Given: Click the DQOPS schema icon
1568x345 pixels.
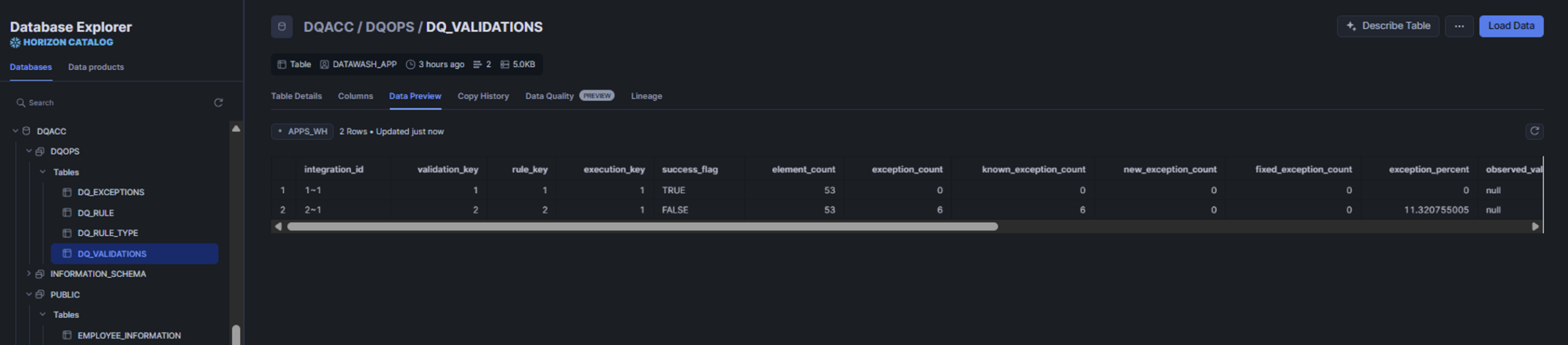Looking at the screenshot, I should click(40, 151).
